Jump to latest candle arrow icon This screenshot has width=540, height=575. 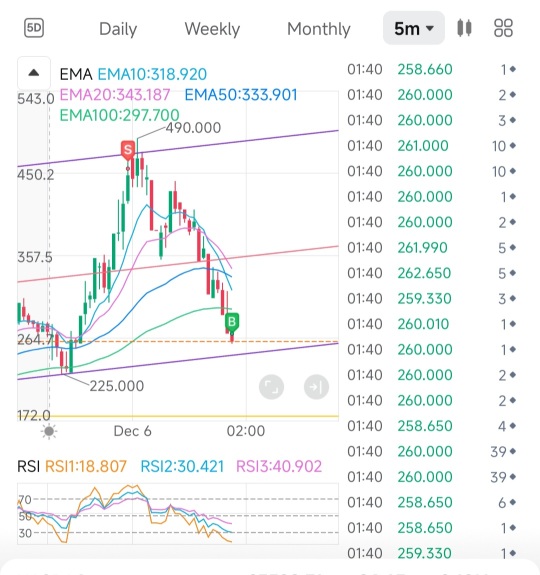(x=316, y=387)
